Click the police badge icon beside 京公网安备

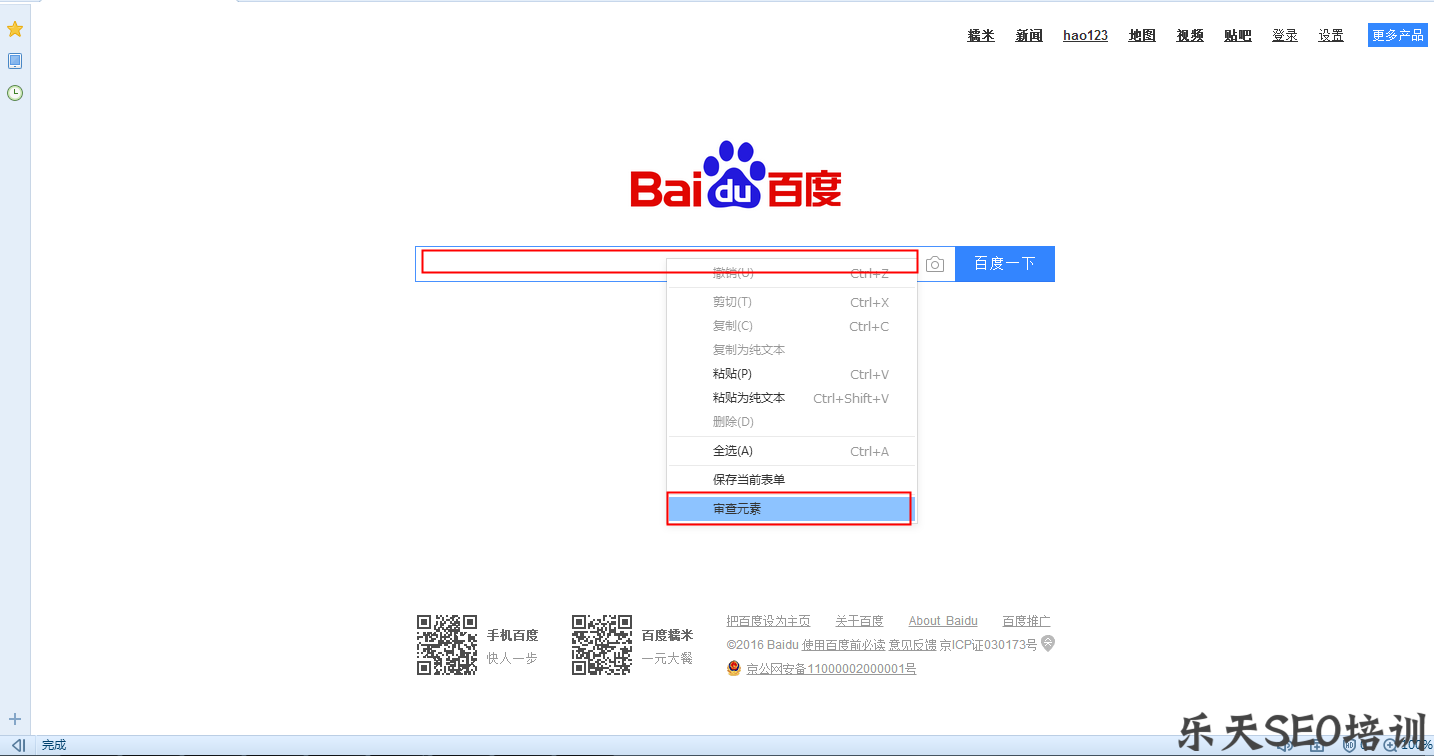point(733,668)
